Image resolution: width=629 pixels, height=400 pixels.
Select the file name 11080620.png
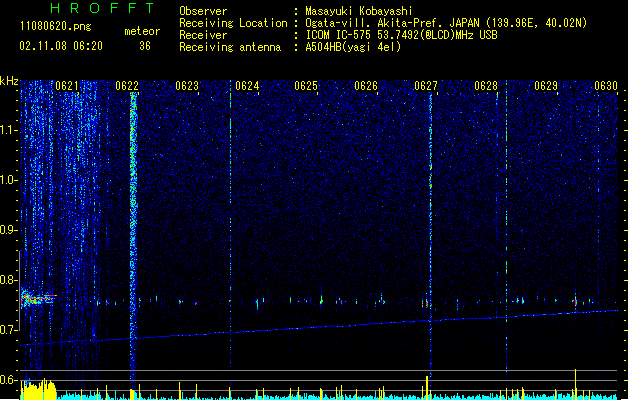click(55, 26)
